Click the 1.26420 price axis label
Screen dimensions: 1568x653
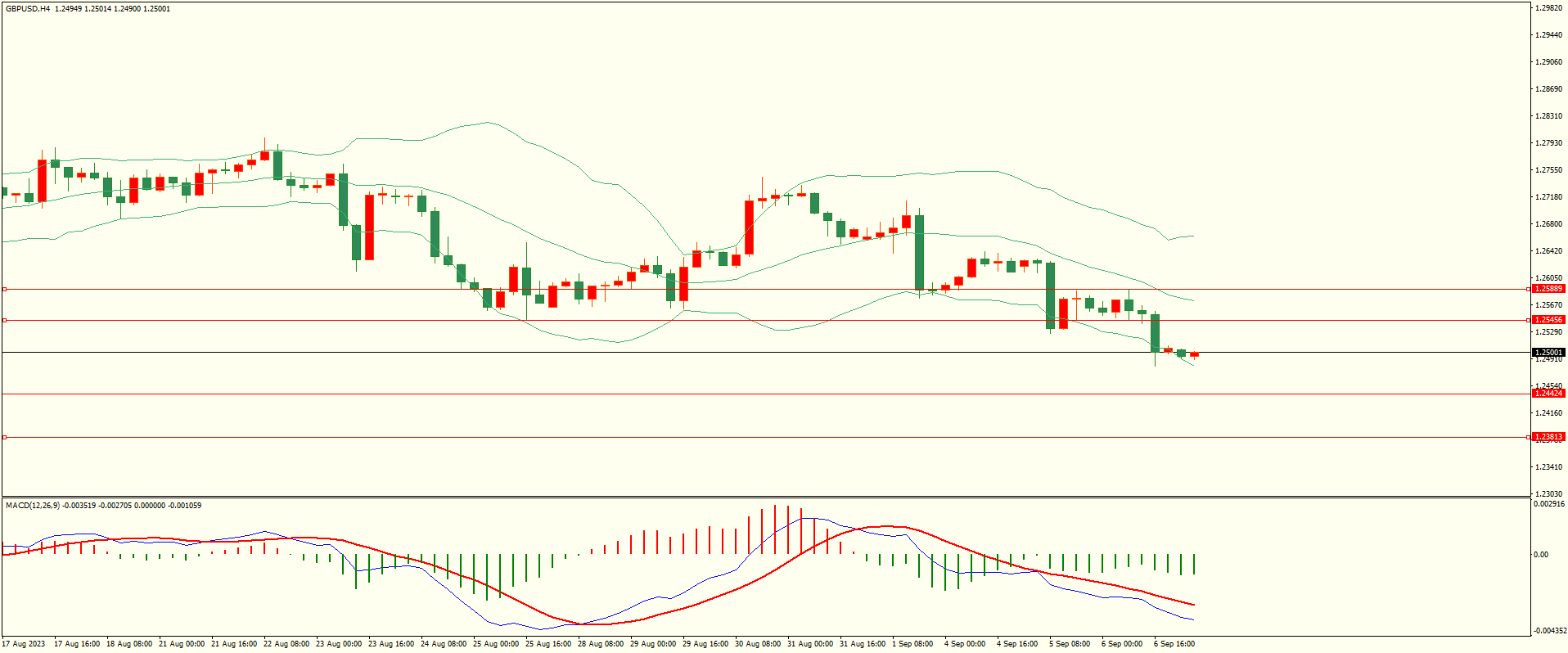(x=1549, y=250)
